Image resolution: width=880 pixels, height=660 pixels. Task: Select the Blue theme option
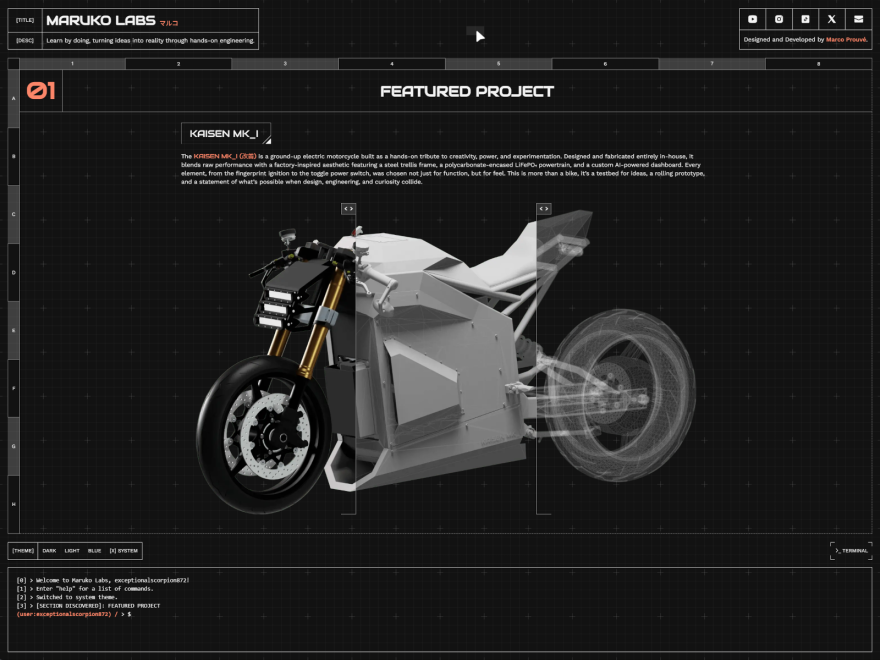(x=94, y=551)
